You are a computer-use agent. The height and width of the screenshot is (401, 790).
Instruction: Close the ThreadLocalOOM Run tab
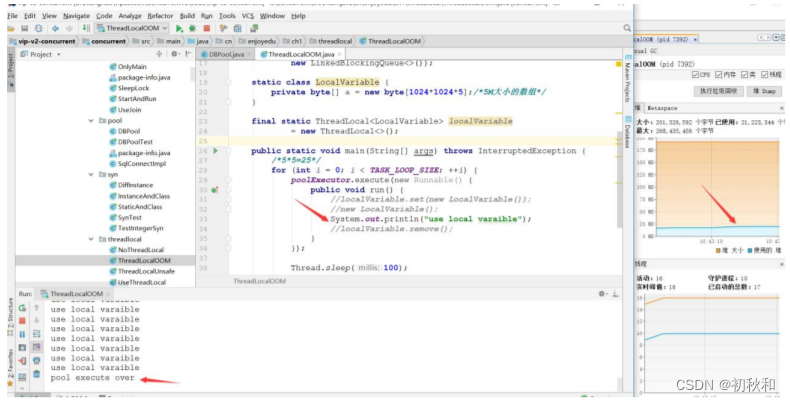108,294
